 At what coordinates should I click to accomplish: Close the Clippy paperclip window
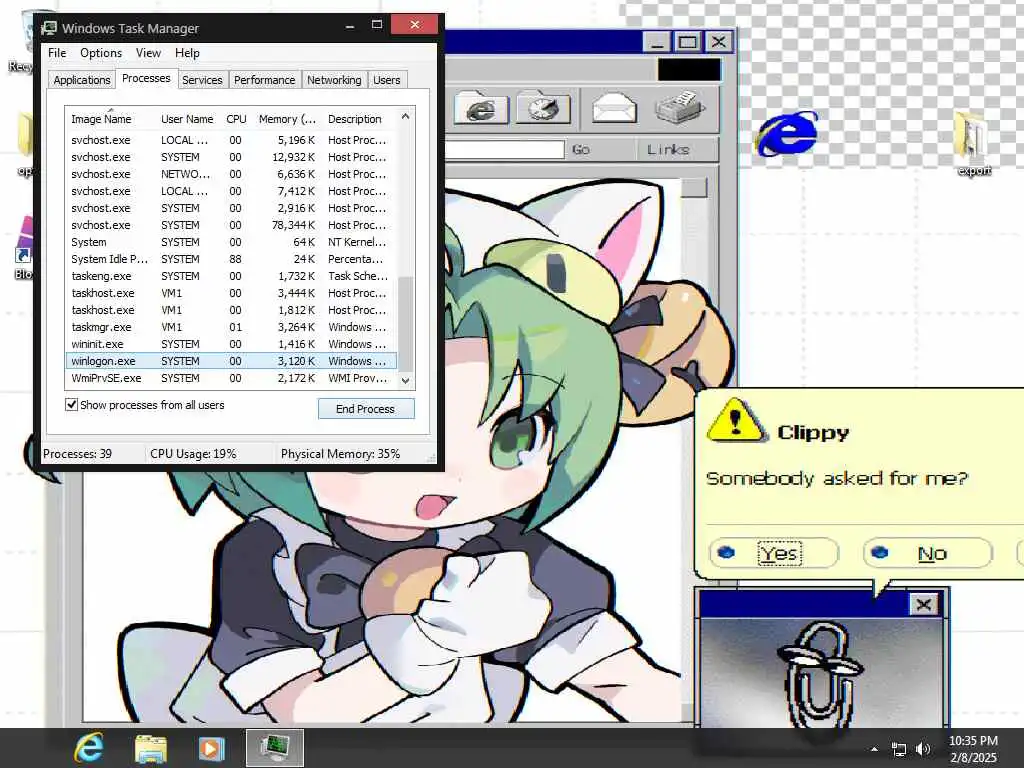pyautogui.click(x=923, y=605)
